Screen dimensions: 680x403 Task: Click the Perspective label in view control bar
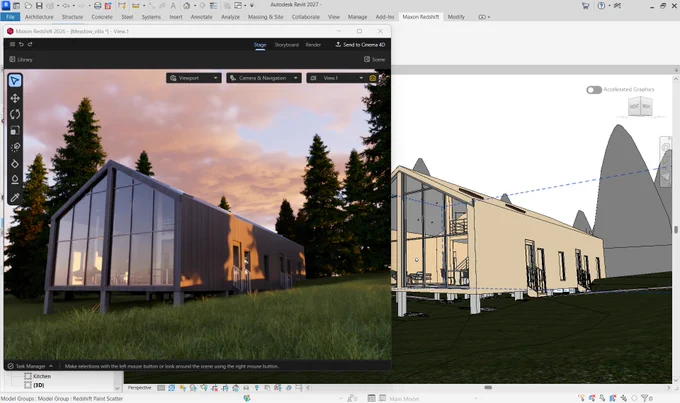(140, 388)
